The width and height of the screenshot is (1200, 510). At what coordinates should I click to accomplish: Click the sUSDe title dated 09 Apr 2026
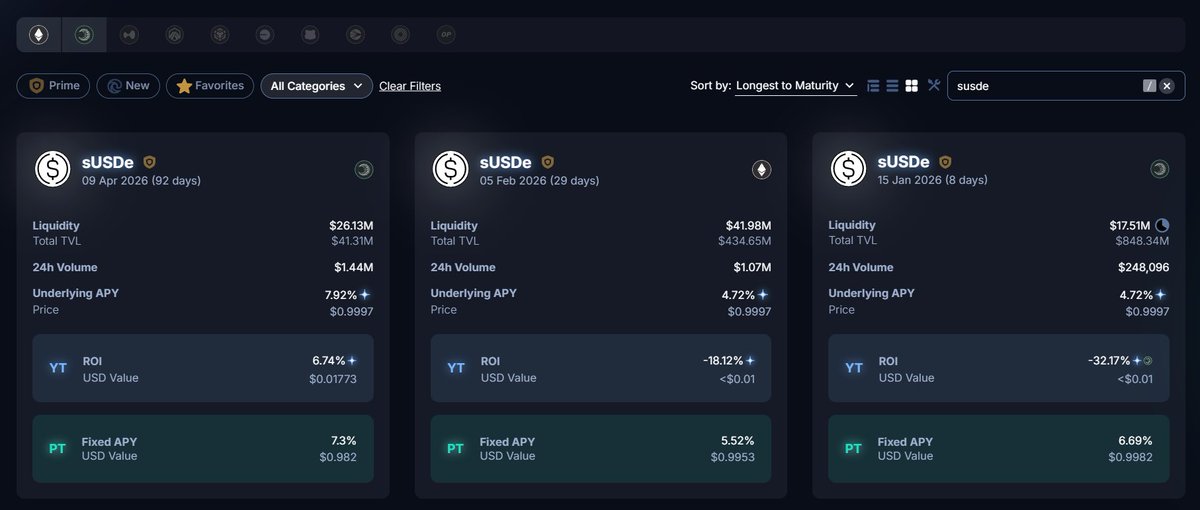click(x=109, y=161)
